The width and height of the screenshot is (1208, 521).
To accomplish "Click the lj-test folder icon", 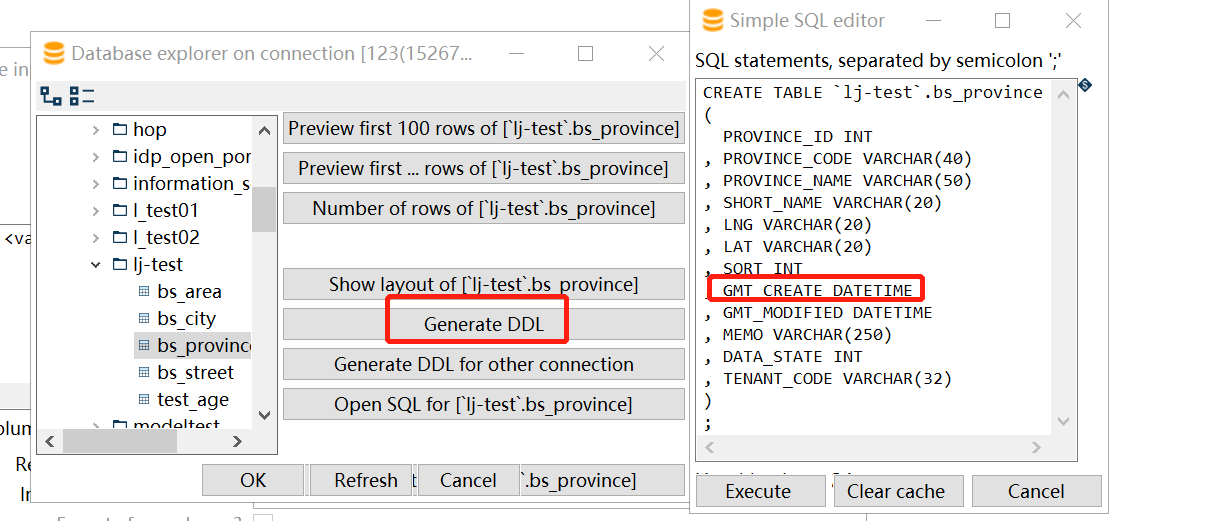I will (x=120, y=265).
